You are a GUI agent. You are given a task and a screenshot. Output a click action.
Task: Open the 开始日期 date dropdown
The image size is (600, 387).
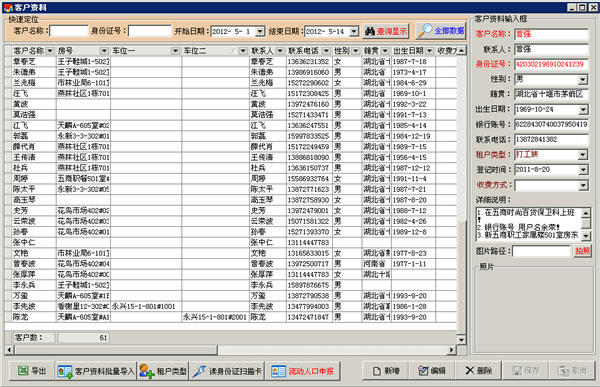(x=260, y=31)
